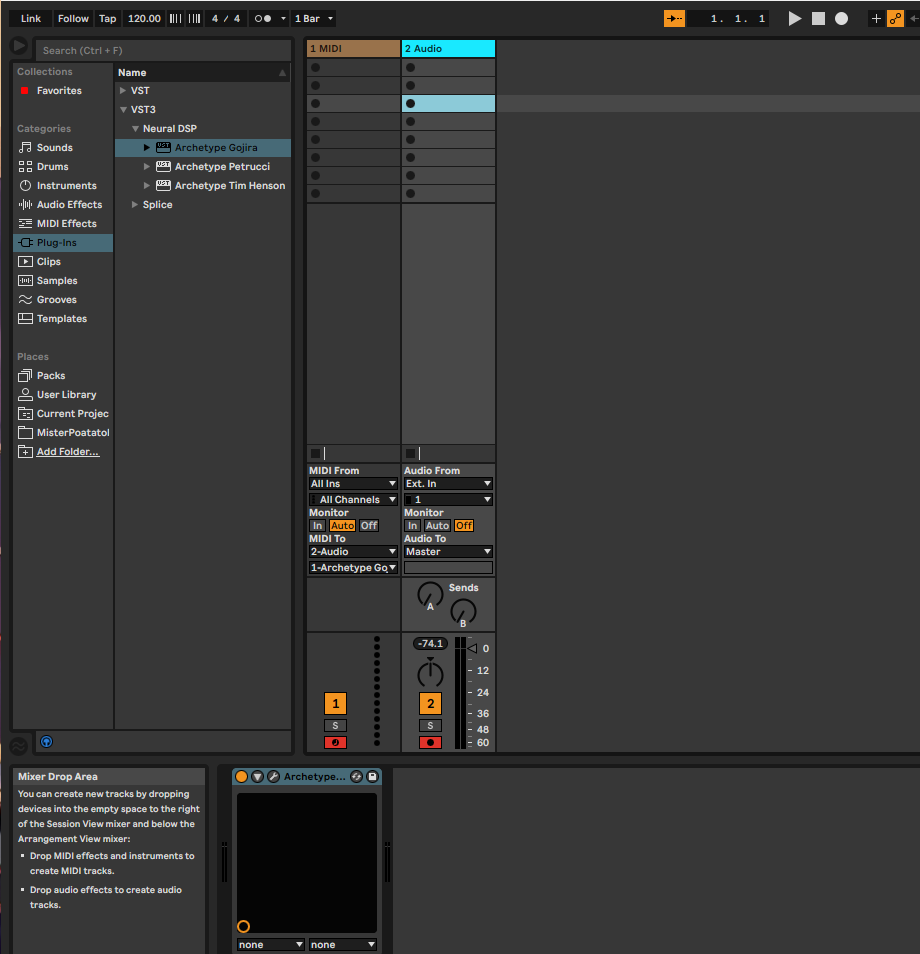Open the Audio To Master dropdown

point(448,552)
